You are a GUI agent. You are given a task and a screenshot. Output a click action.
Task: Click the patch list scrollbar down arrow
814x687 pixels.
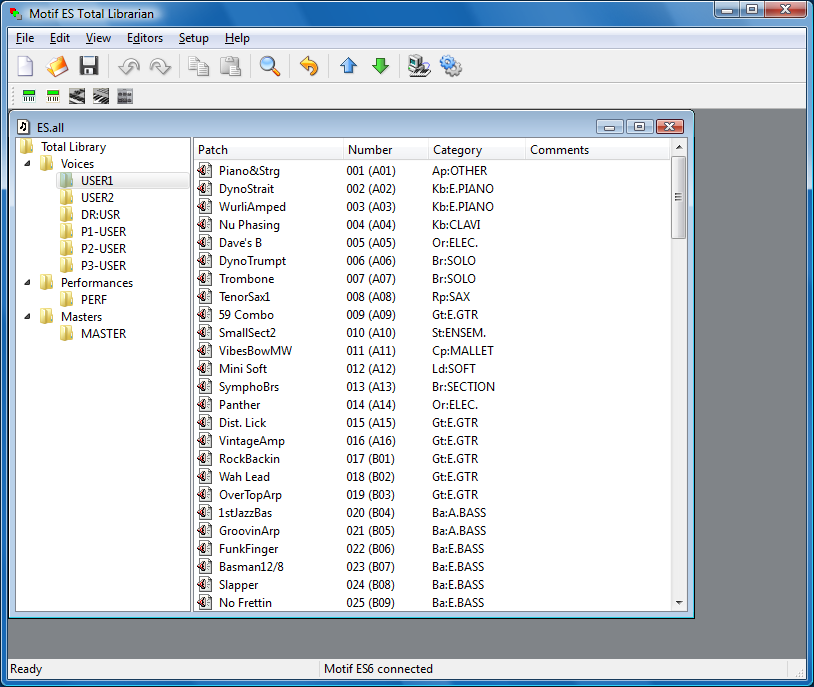point(679,603)
